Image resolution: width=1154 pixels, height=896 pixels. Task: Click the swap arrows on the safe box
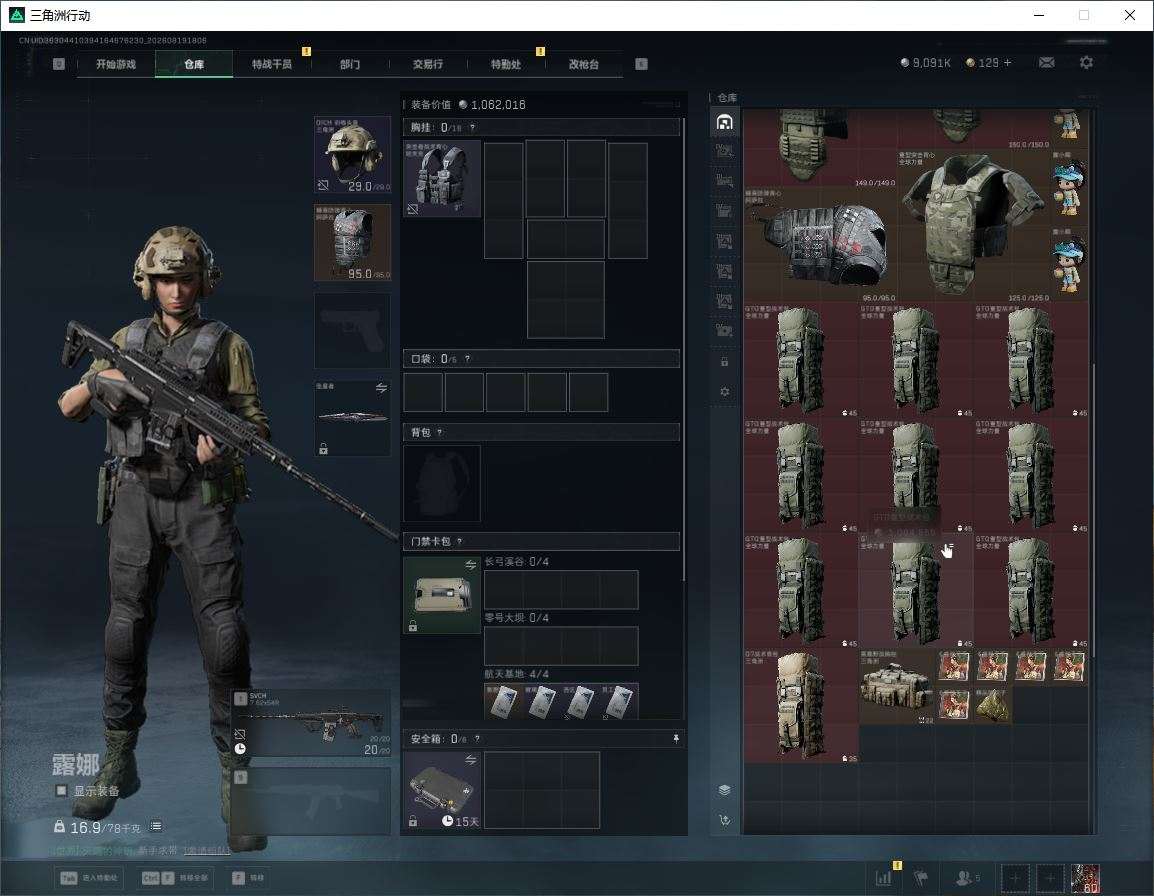[471, 760]
